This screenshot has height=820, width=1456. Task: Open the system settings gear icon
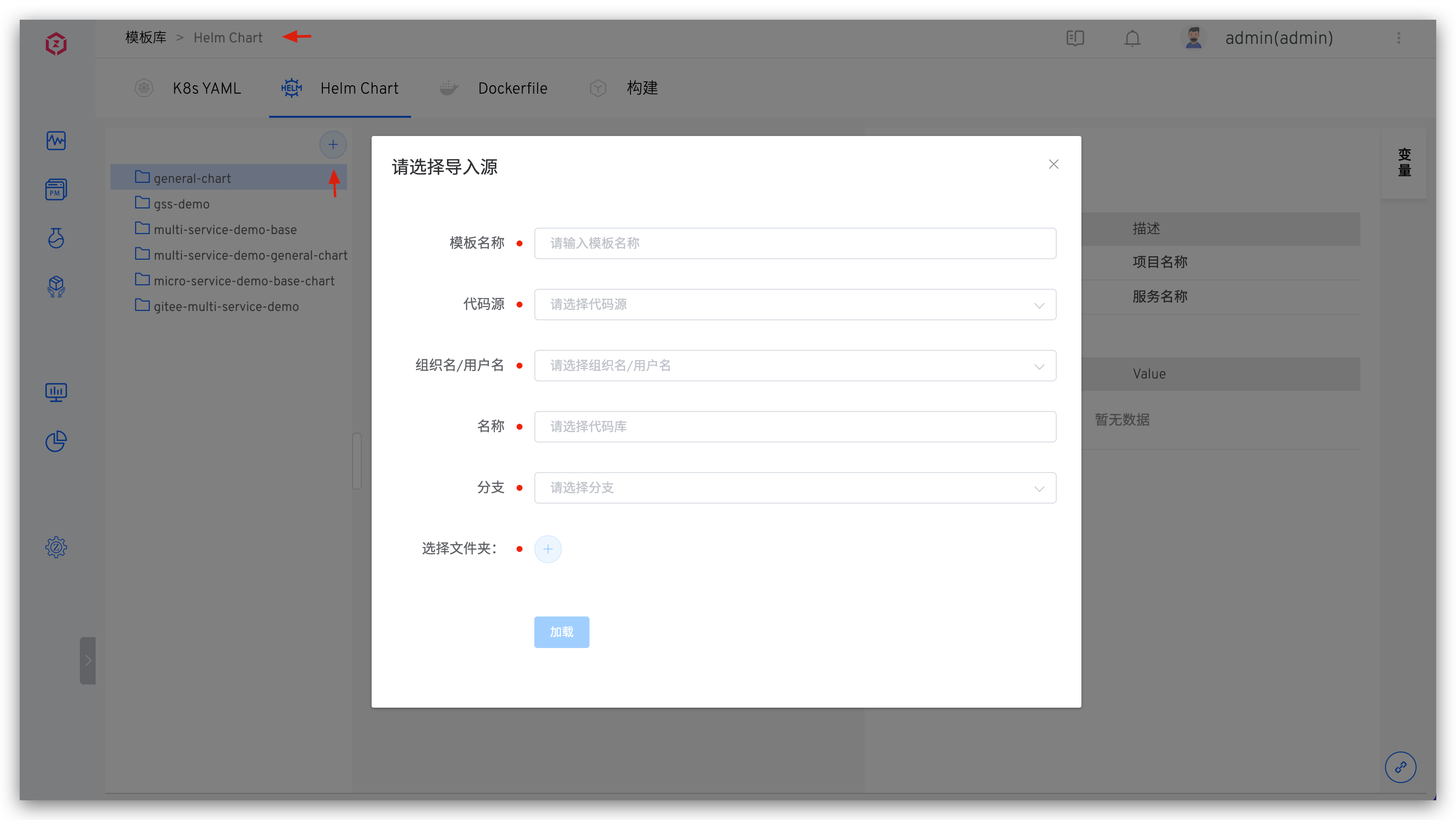click(x=56, y=547)
